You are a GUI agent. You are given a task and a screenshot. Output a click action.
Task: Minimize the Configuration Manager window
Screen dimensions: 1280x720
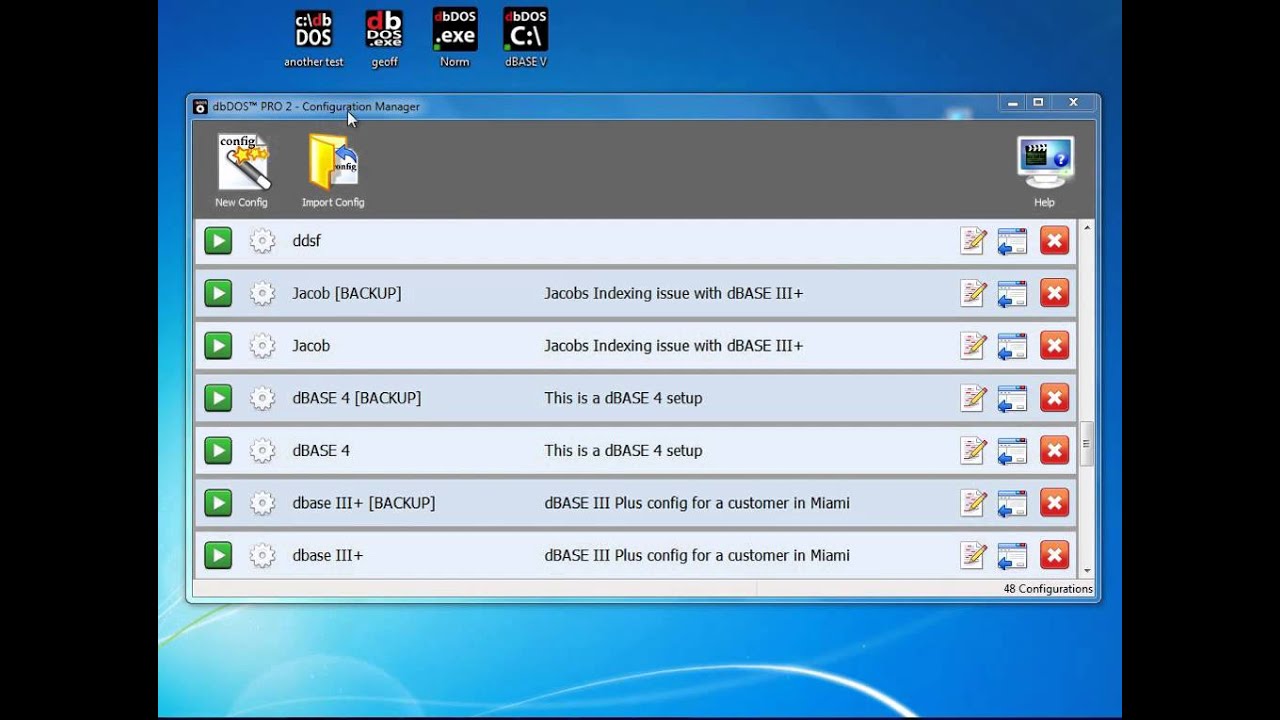click(1012, 103)
